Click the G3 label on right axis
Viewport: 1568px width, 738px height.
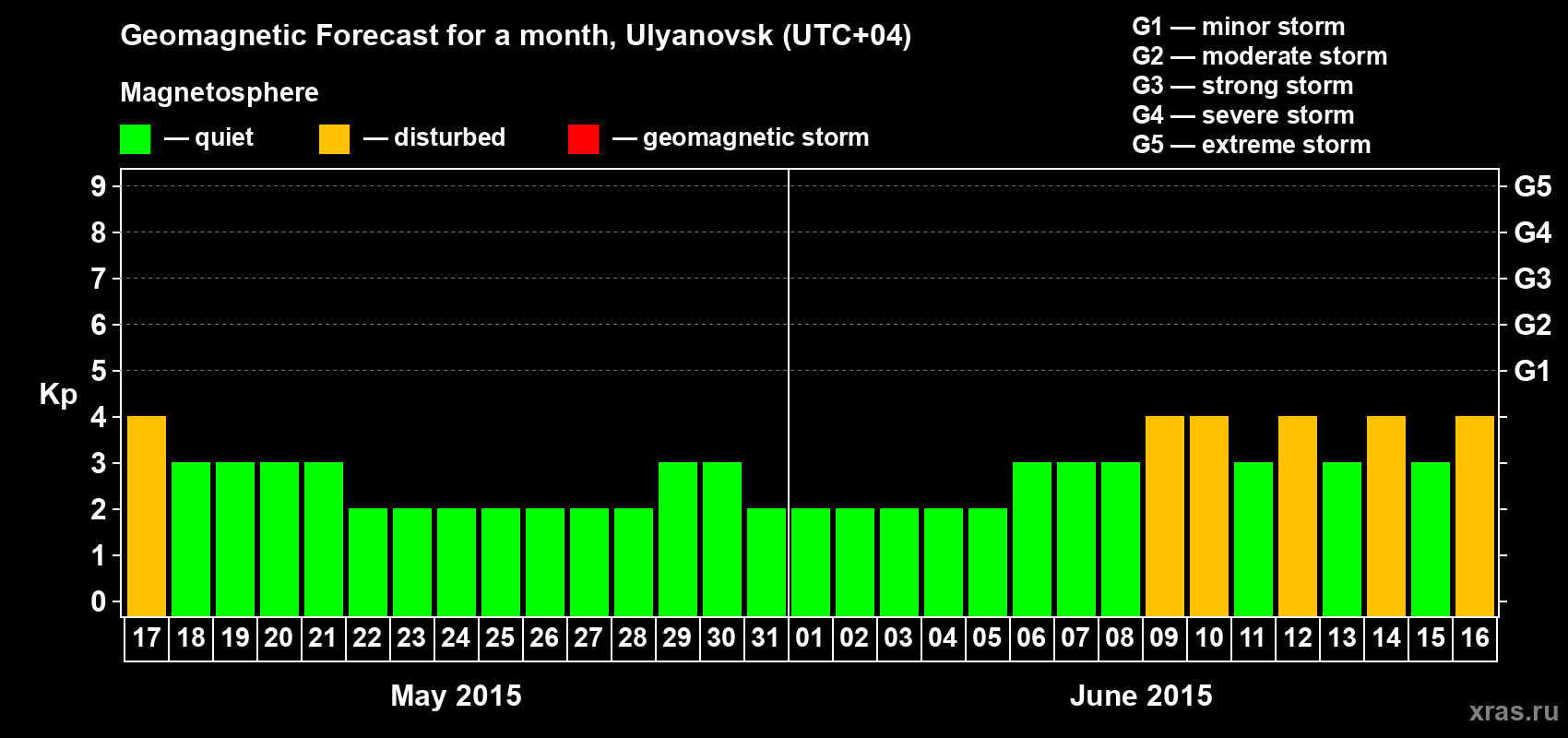point(1533,279)
